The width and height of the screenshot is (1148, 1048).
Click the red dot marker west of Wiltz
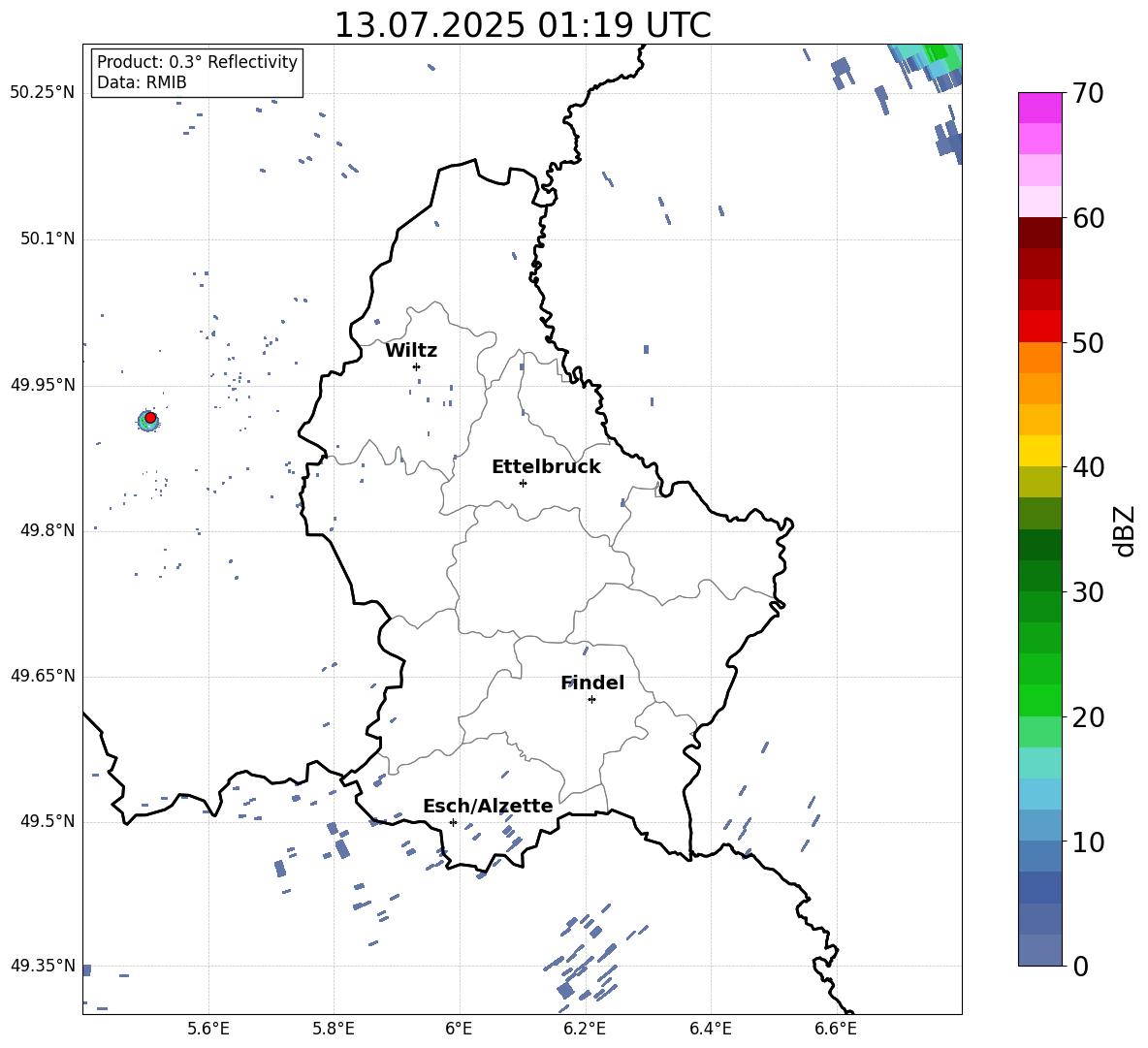coord(150,418)
